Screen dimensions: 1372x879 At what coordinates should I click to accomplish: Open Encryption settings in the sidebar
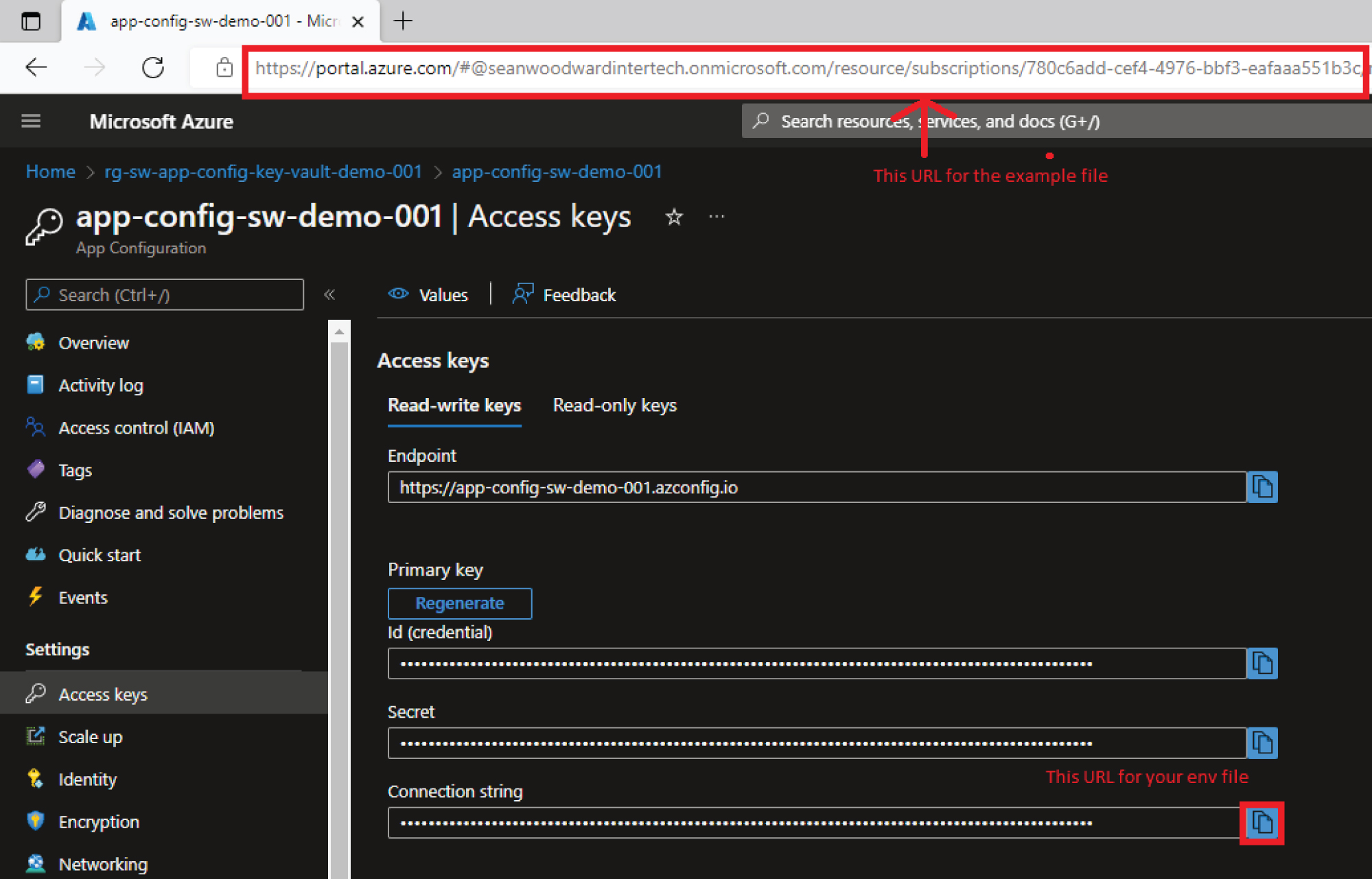pos(99,822)
